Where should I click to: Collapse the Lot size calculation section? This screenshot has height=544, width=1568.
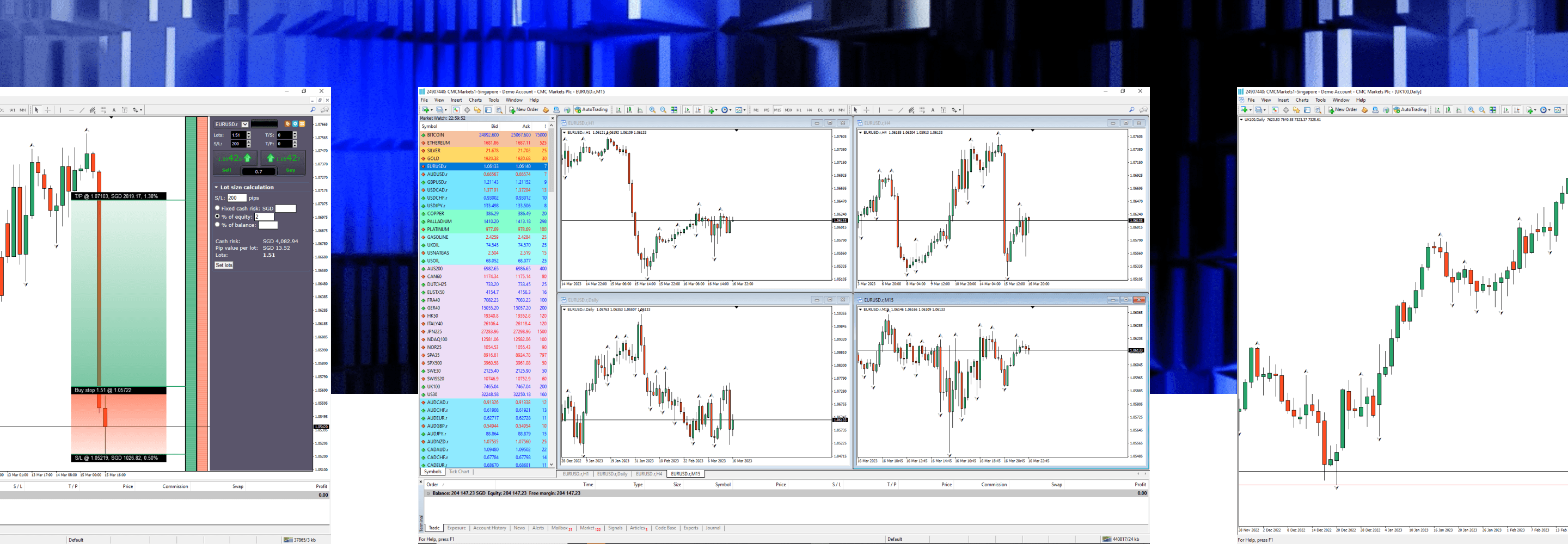click(217, 187)
